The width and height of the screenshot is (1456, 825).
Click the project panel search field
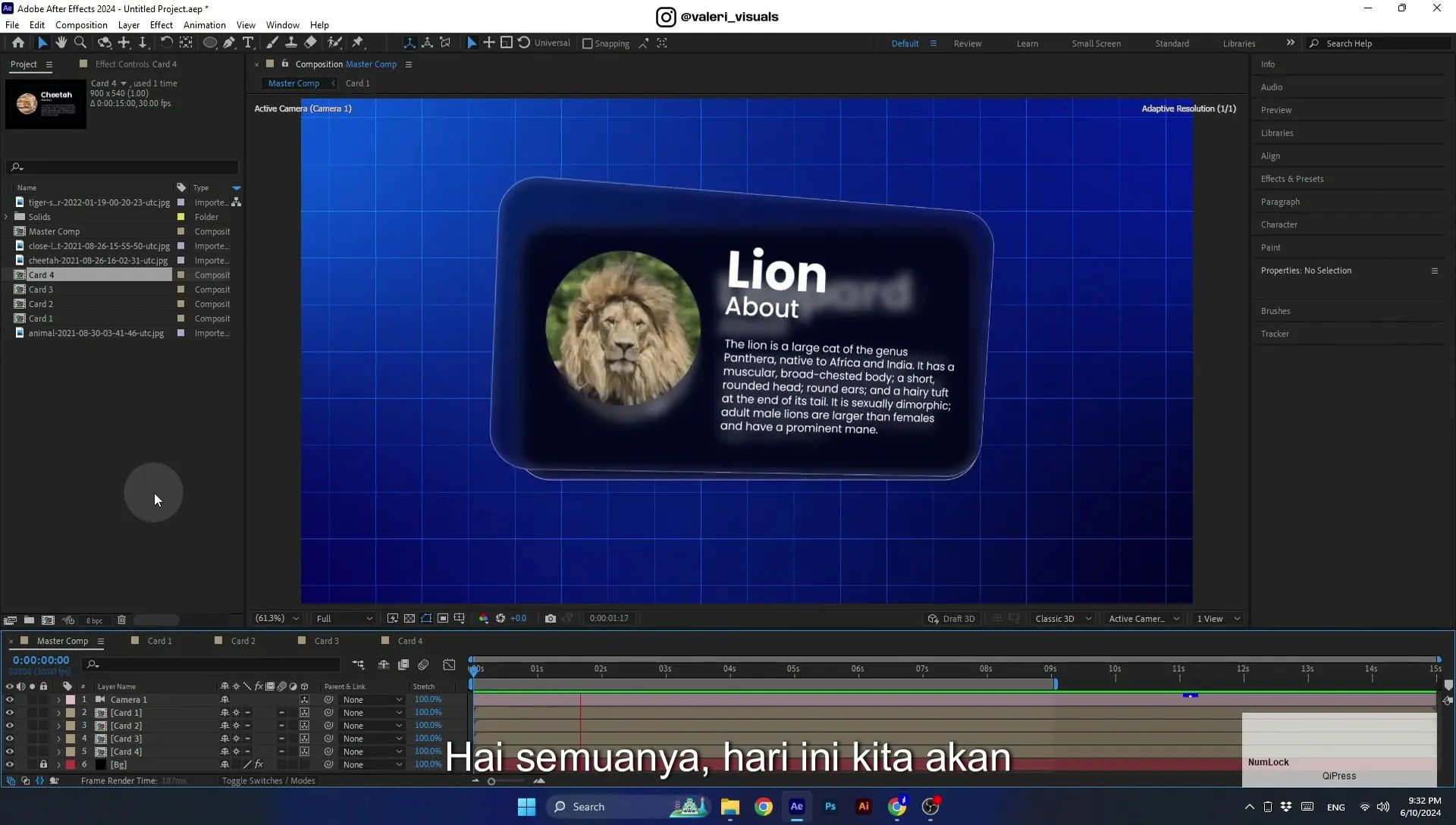pos(123,167)
